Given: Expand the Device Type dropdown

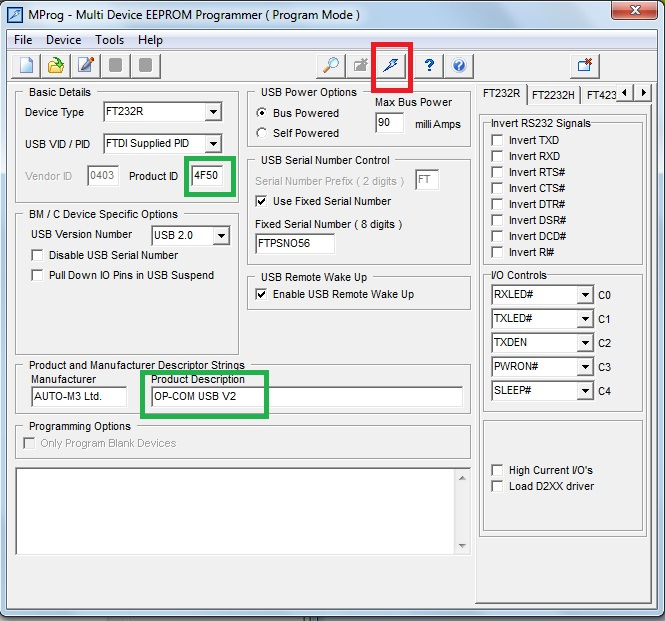Looking at the screenshot, I should tap(213, 112).
